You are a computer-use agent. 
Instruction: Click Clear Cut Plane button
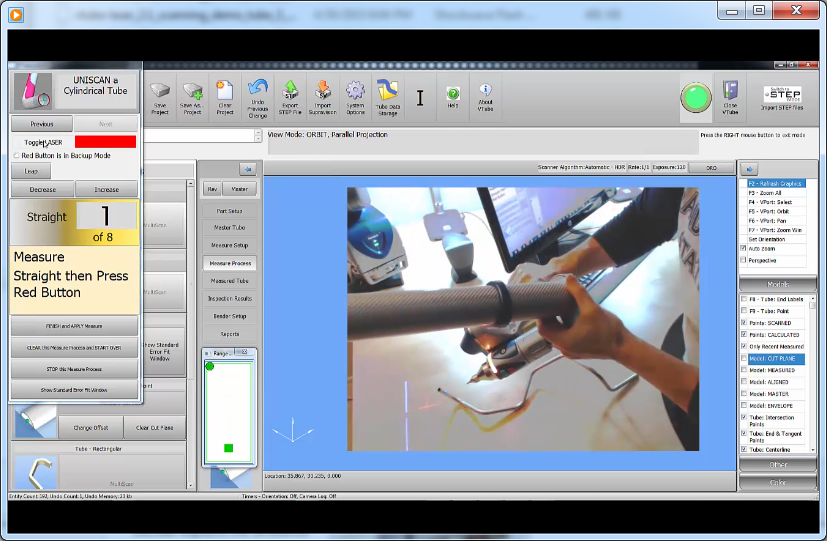tap(155, 428)
